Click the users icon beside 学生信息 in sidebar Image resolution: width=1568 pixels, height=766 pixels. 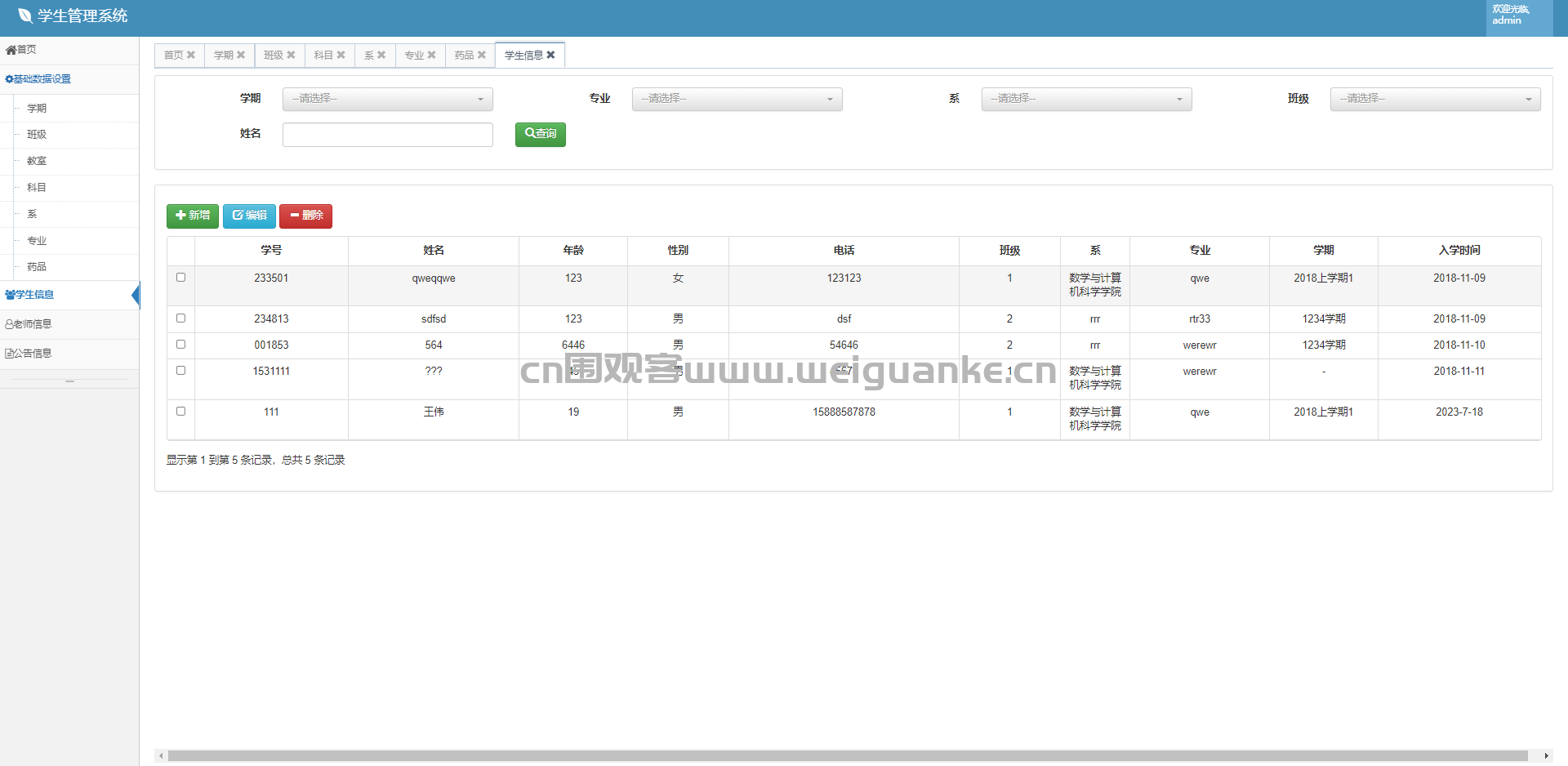tap(10, 295)
